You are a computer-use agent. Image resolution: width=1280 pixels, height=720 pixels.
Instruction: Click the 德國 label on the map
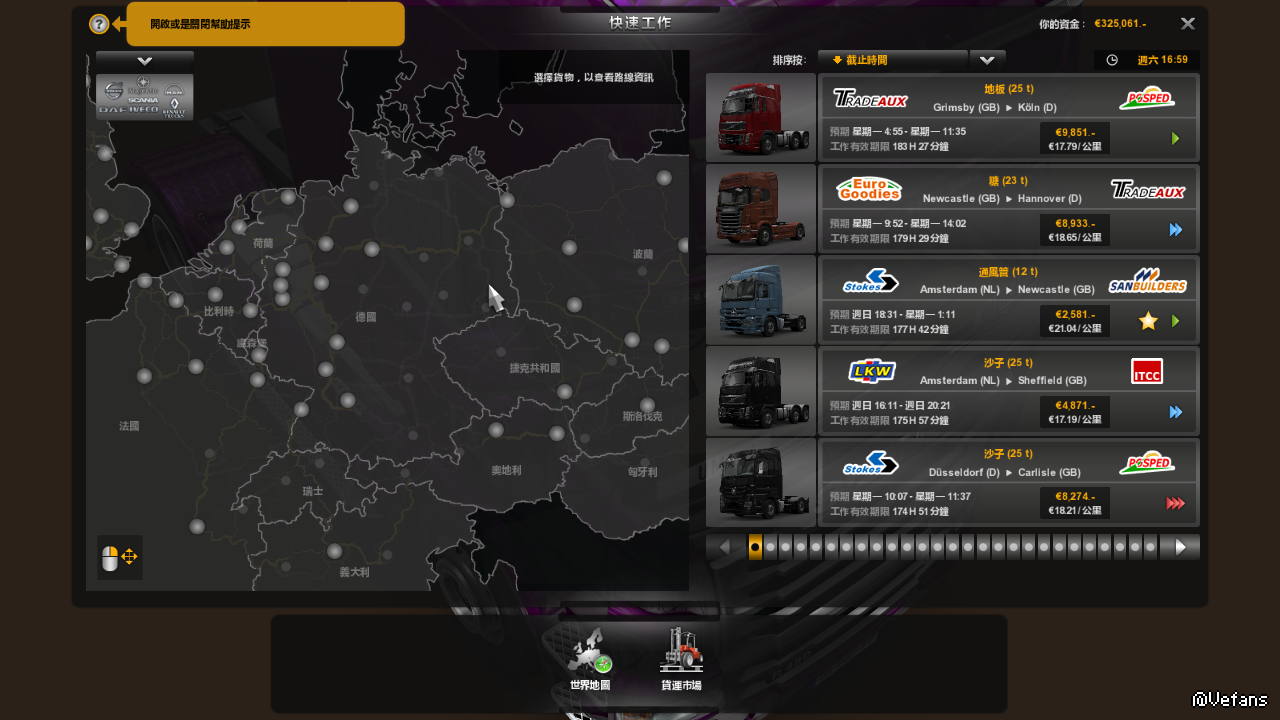coord(366,317)
